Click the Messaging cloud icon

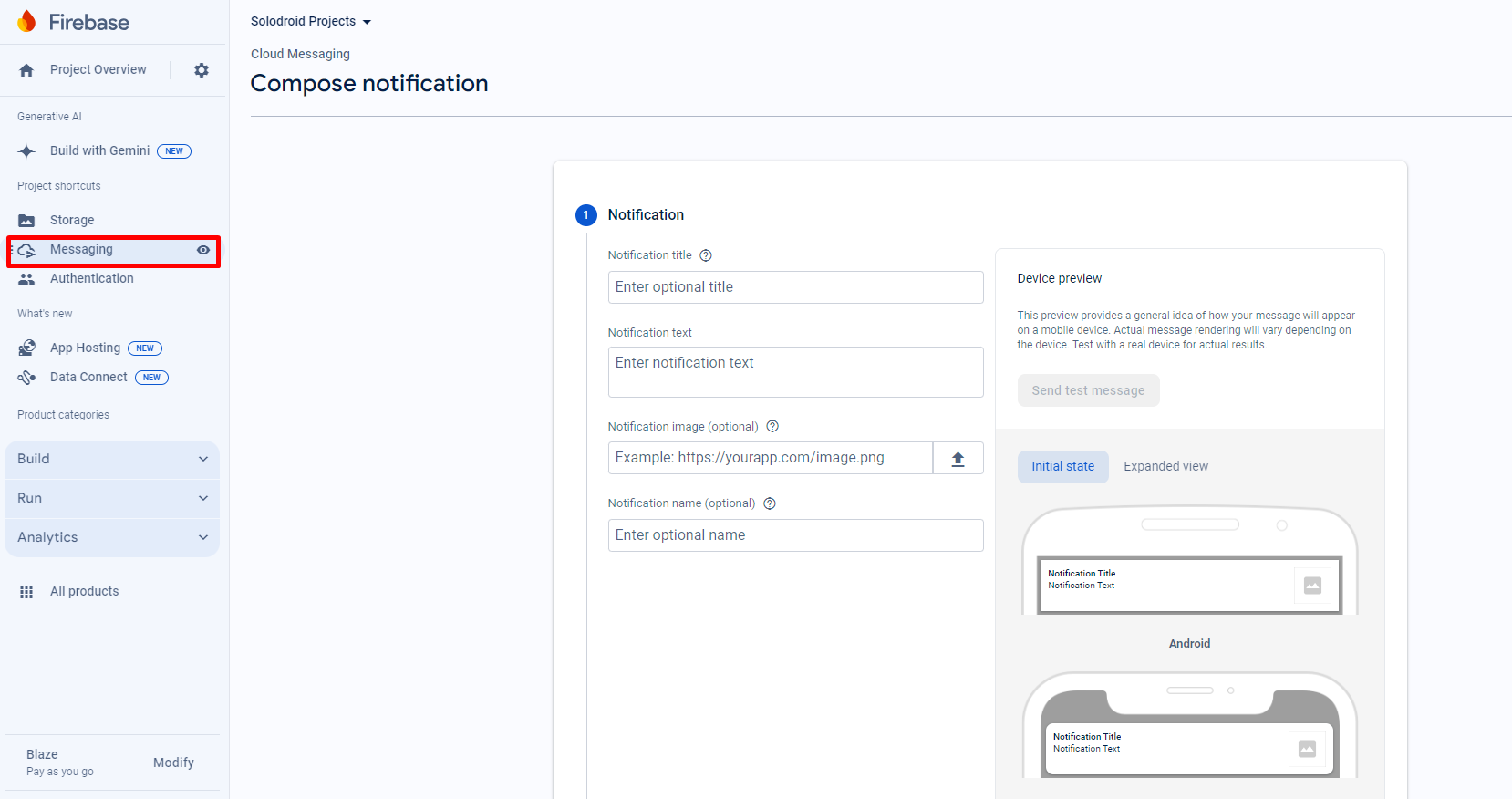[26, 250]
